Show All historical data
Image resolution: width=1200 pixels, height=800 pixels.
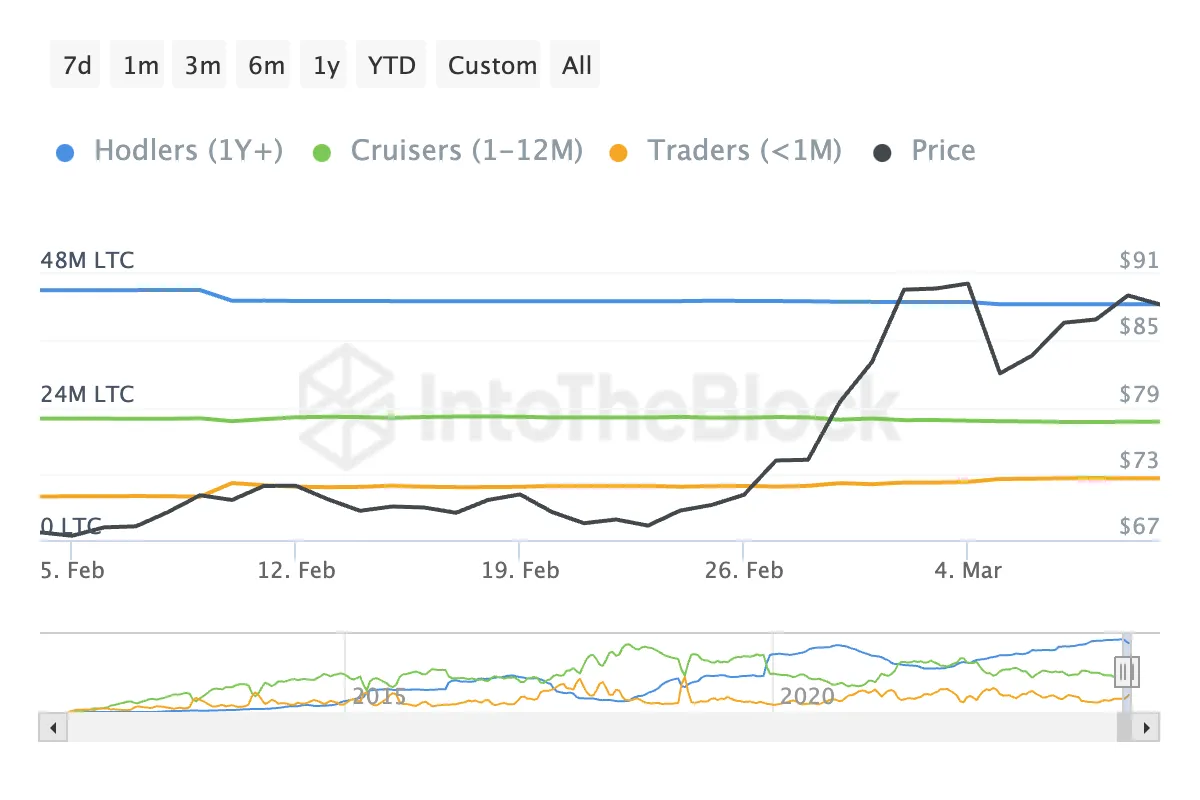577,66
